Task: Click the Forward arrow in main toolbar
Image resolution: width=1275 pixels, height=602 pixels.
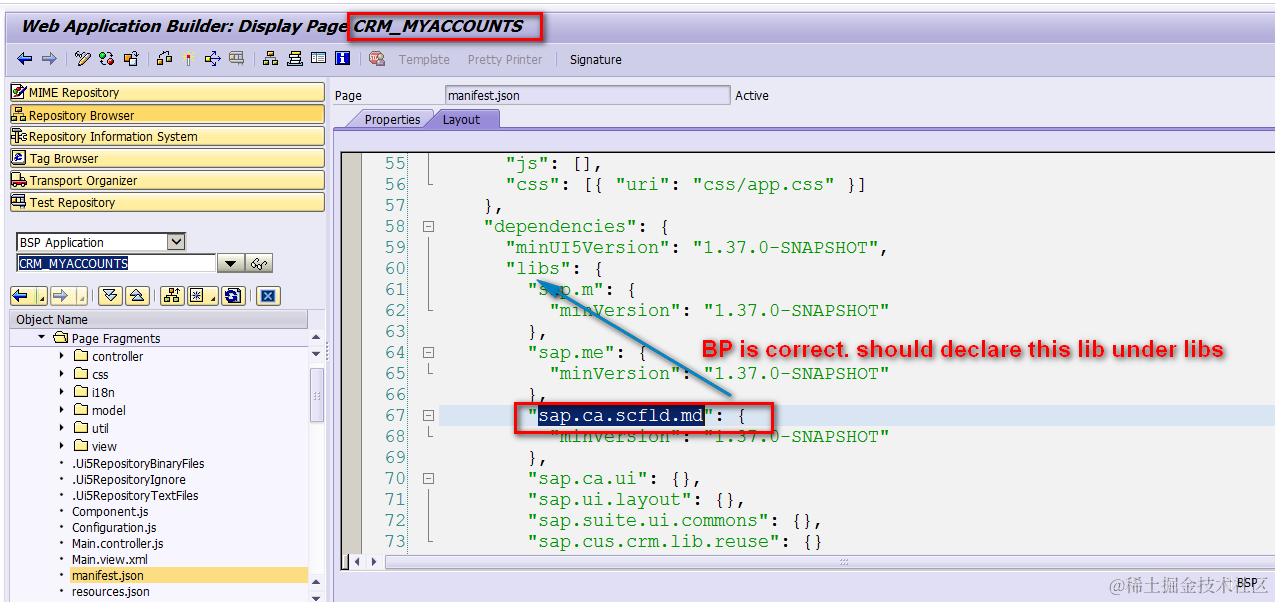Action: (x=49, y=59)
